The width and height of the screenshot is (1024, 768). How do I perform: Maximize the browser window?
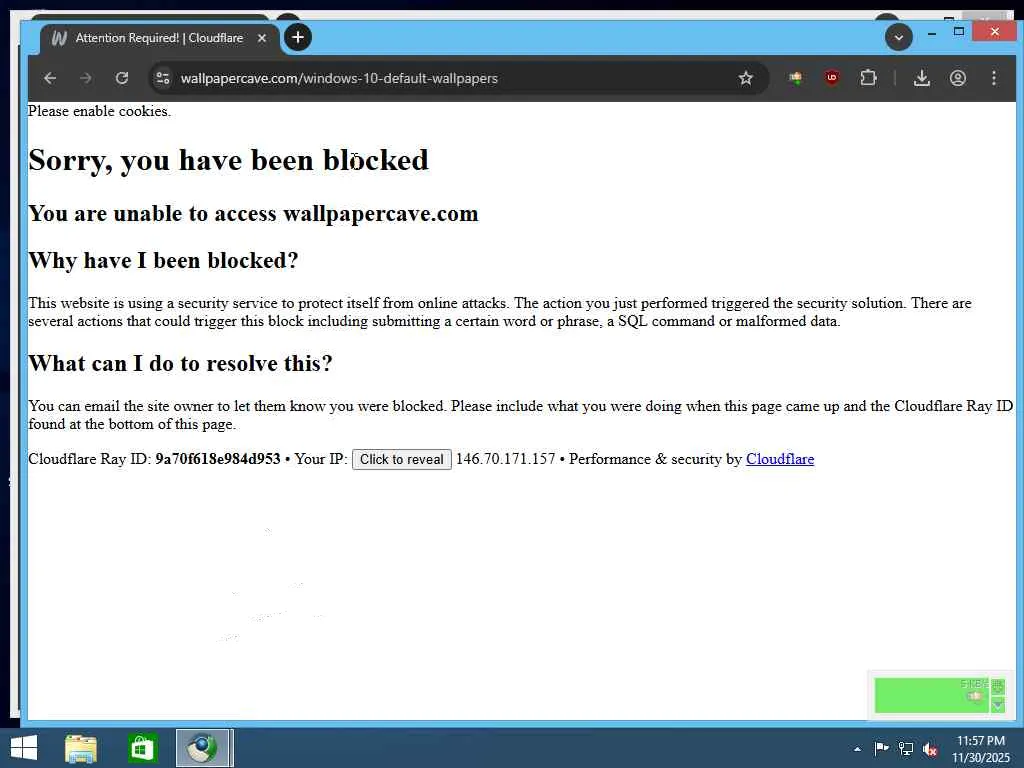point(959,31)
